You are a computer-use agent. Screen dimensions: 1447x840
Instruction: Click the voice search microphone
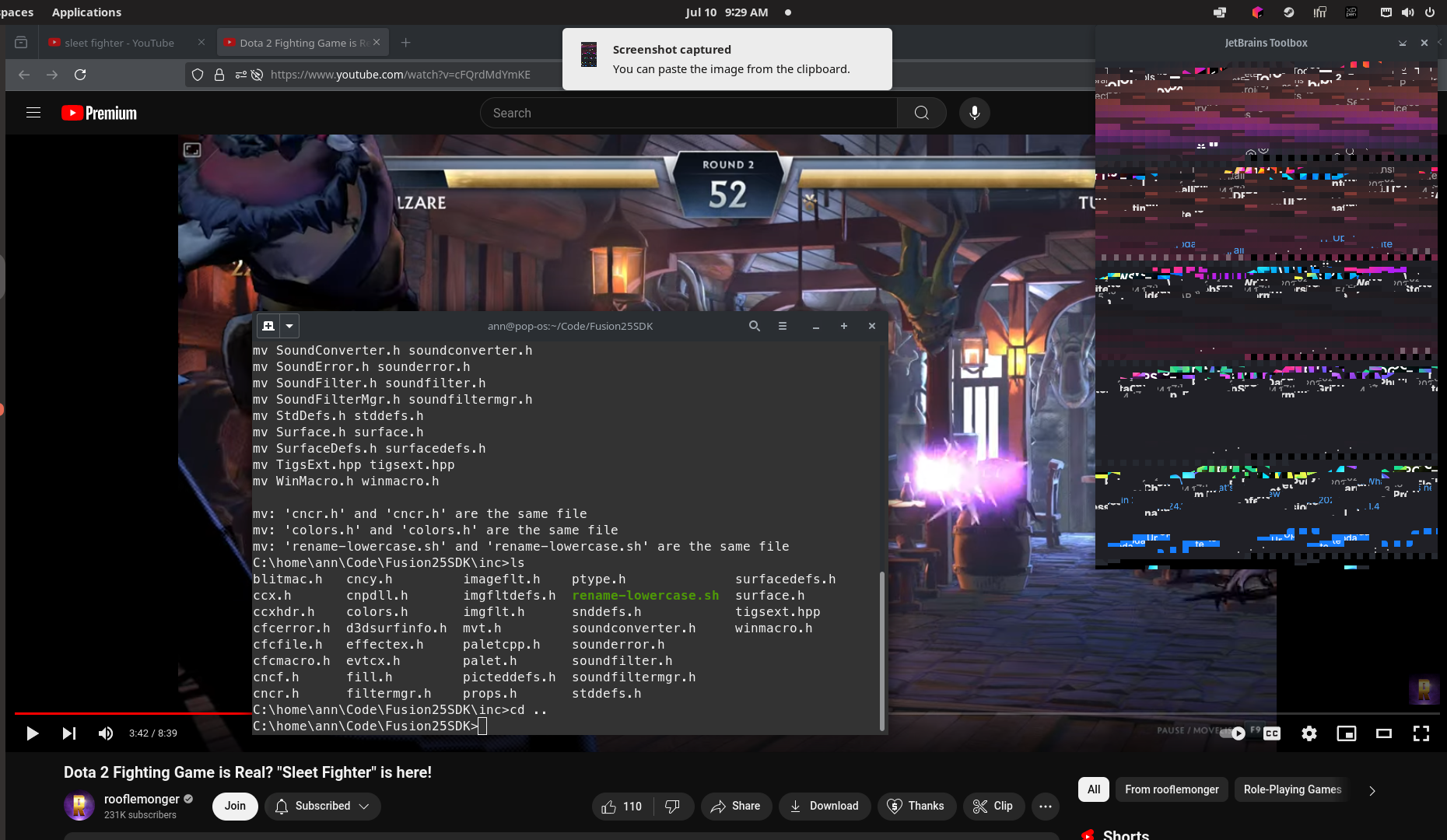tap(974, 113)
